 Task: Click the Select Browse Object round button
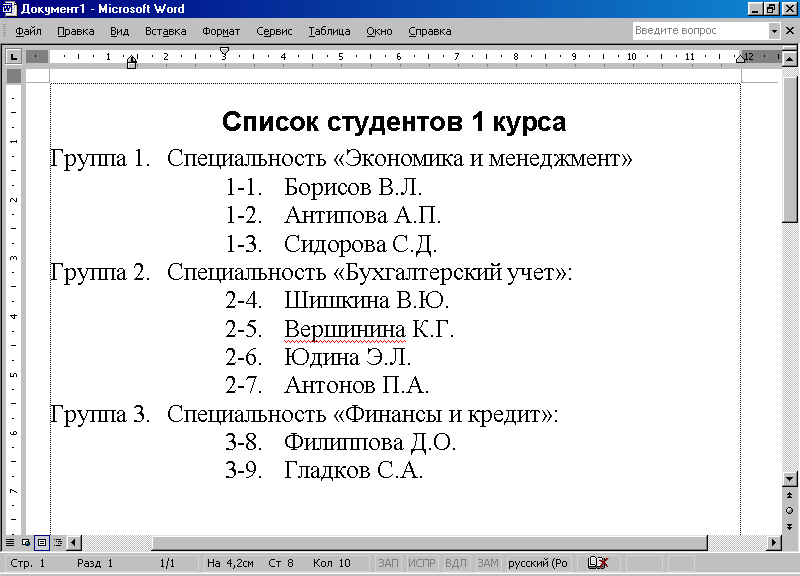coord(789,511)
